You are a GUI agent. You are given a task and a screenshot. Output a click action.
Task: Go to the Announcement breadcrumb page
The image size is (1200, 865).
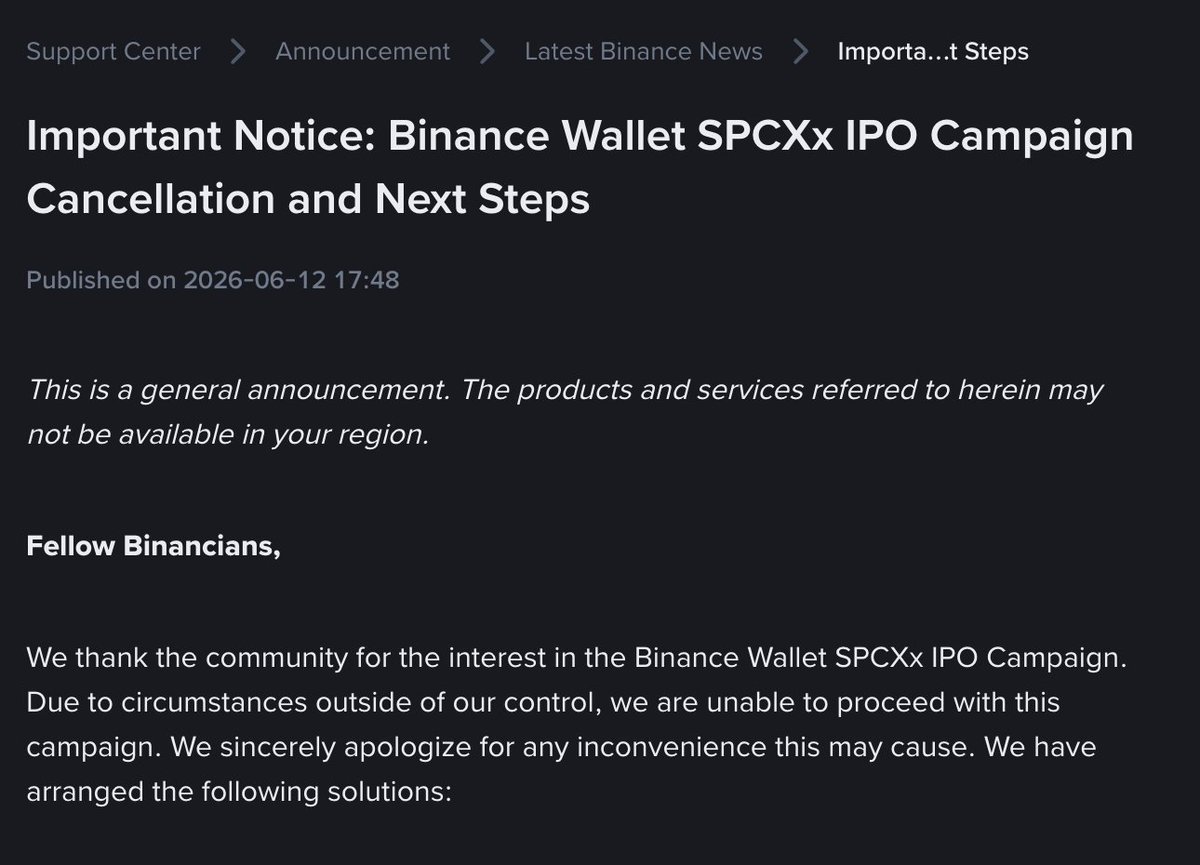pos(363,51)
